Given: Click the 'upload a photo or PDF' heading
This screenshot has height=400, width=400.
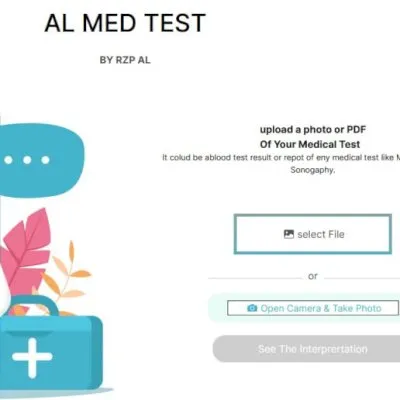Looking at the screenshot, I should coord(313,129).
